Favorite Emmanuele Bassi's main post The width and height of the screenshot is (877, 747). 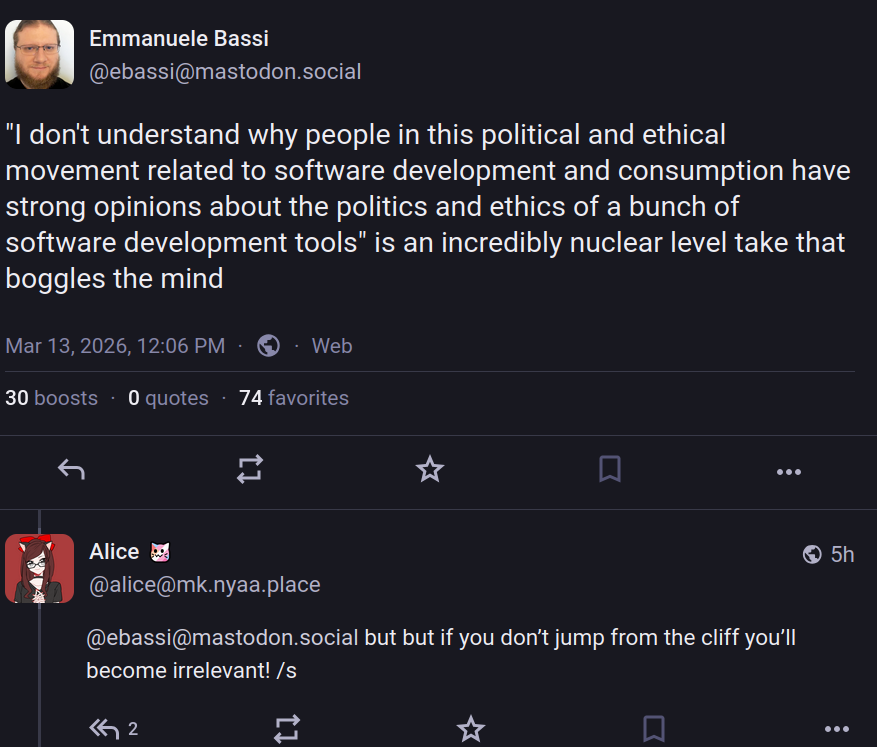point(430,469)
